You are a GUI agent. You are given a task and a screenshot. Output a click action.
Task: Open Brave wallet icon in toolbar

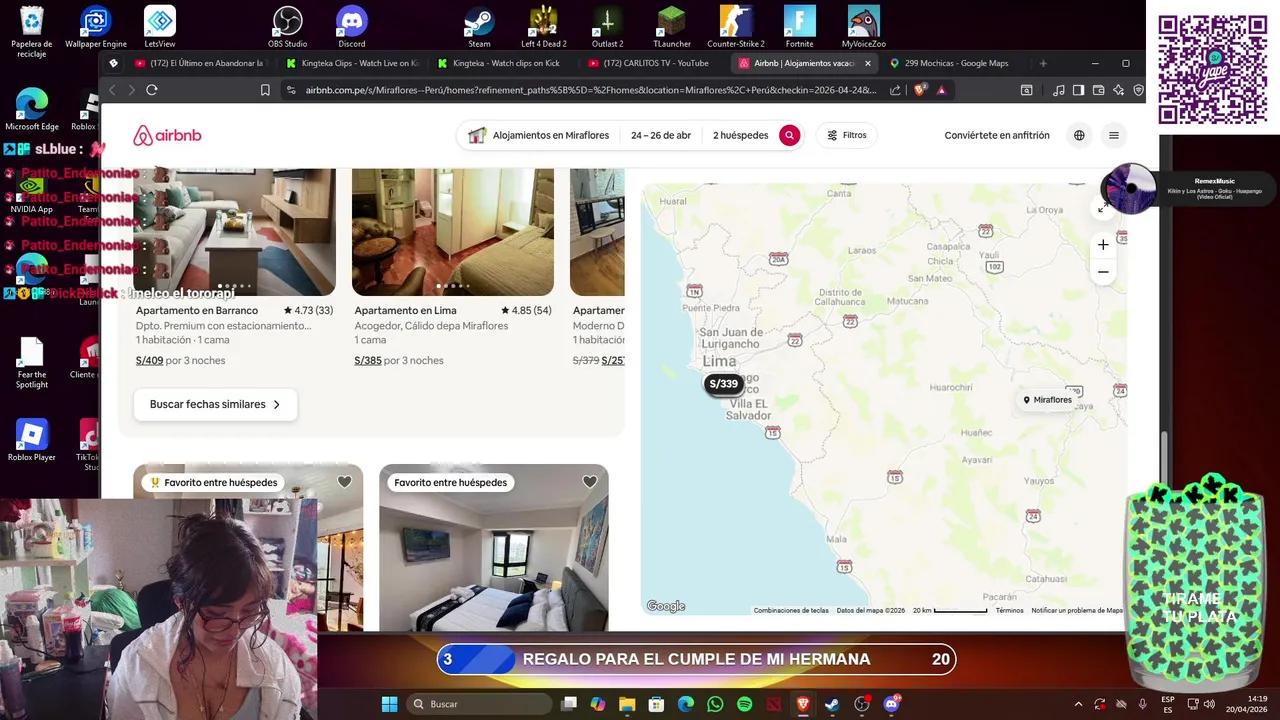[1098, 90]
